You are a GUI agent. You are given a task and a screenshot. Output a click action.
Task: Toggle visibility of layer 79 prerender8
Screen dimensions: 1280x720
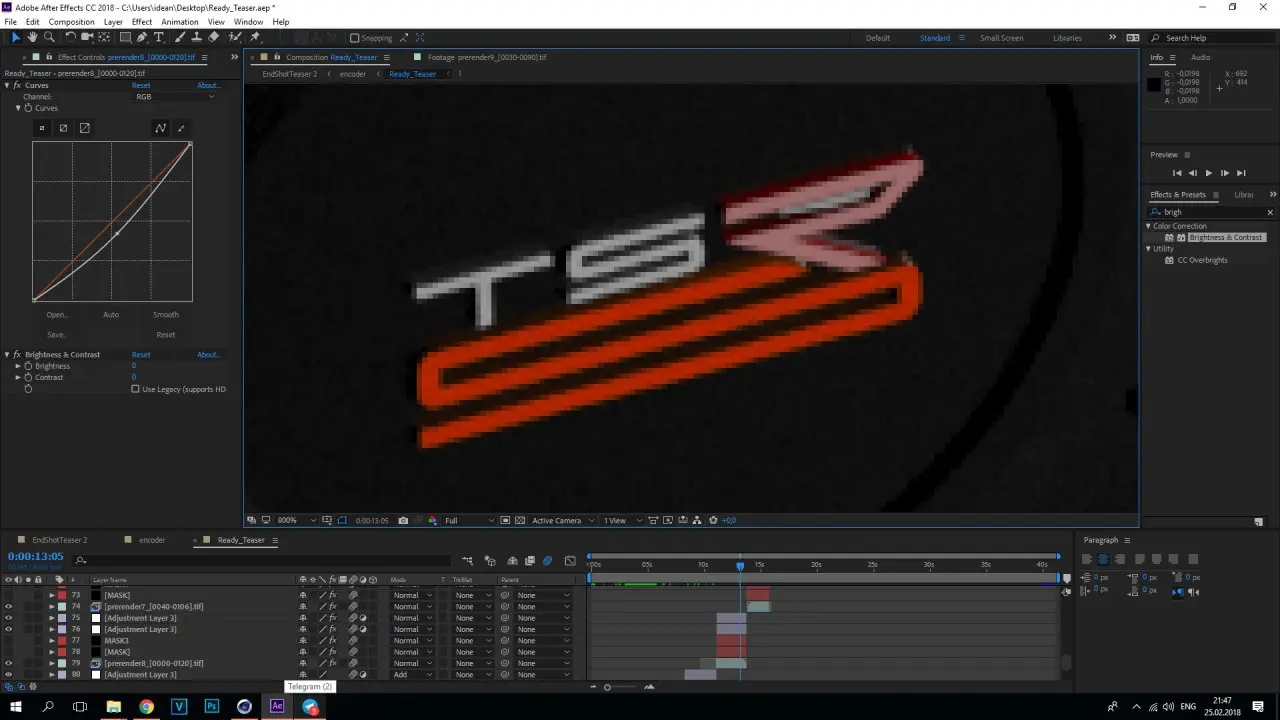(9, 663)
